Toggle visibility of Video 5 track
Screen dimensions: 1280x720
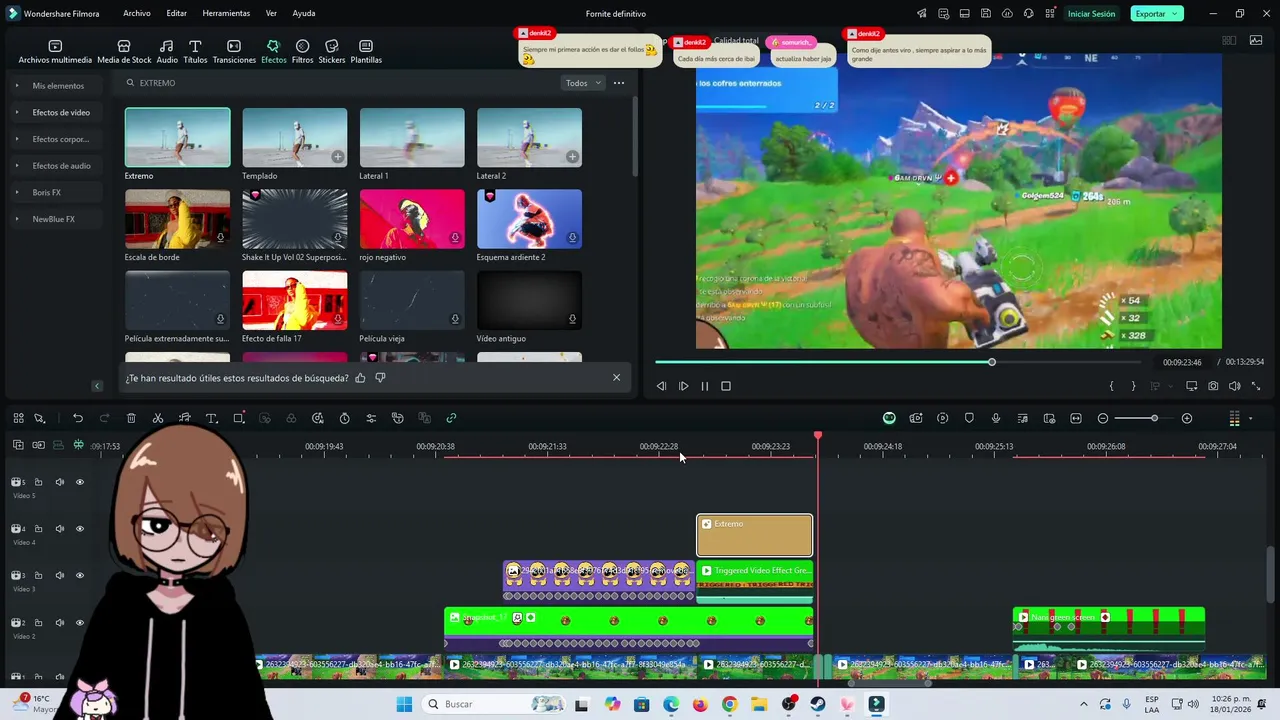click(x=80, y=482)
